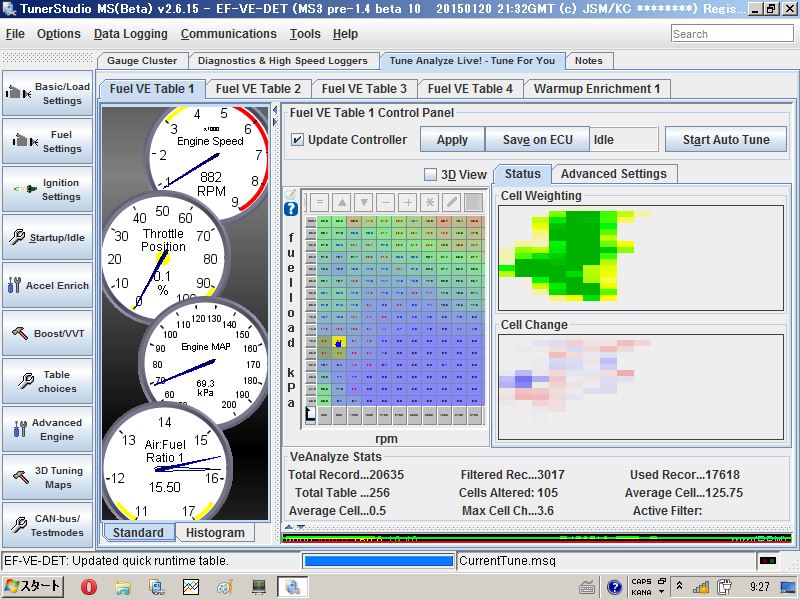Viewport: 800px width, 600px height.
Task: Open Startup/Idle sidebar button
Action: [47, 237]
